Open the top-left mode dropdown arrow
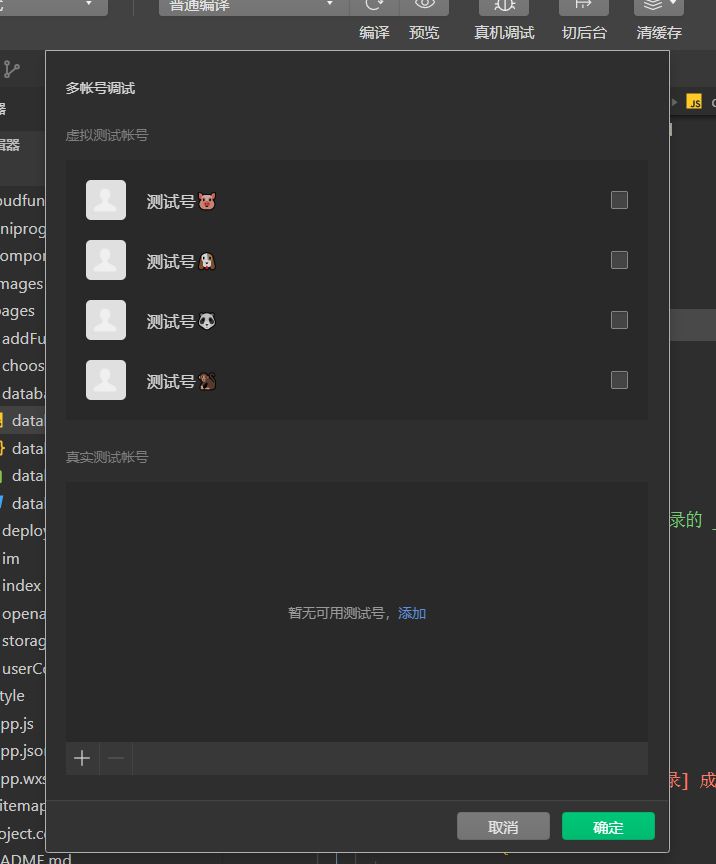The image size is (716, 864). pyautogui.click(x=89, y=5)
